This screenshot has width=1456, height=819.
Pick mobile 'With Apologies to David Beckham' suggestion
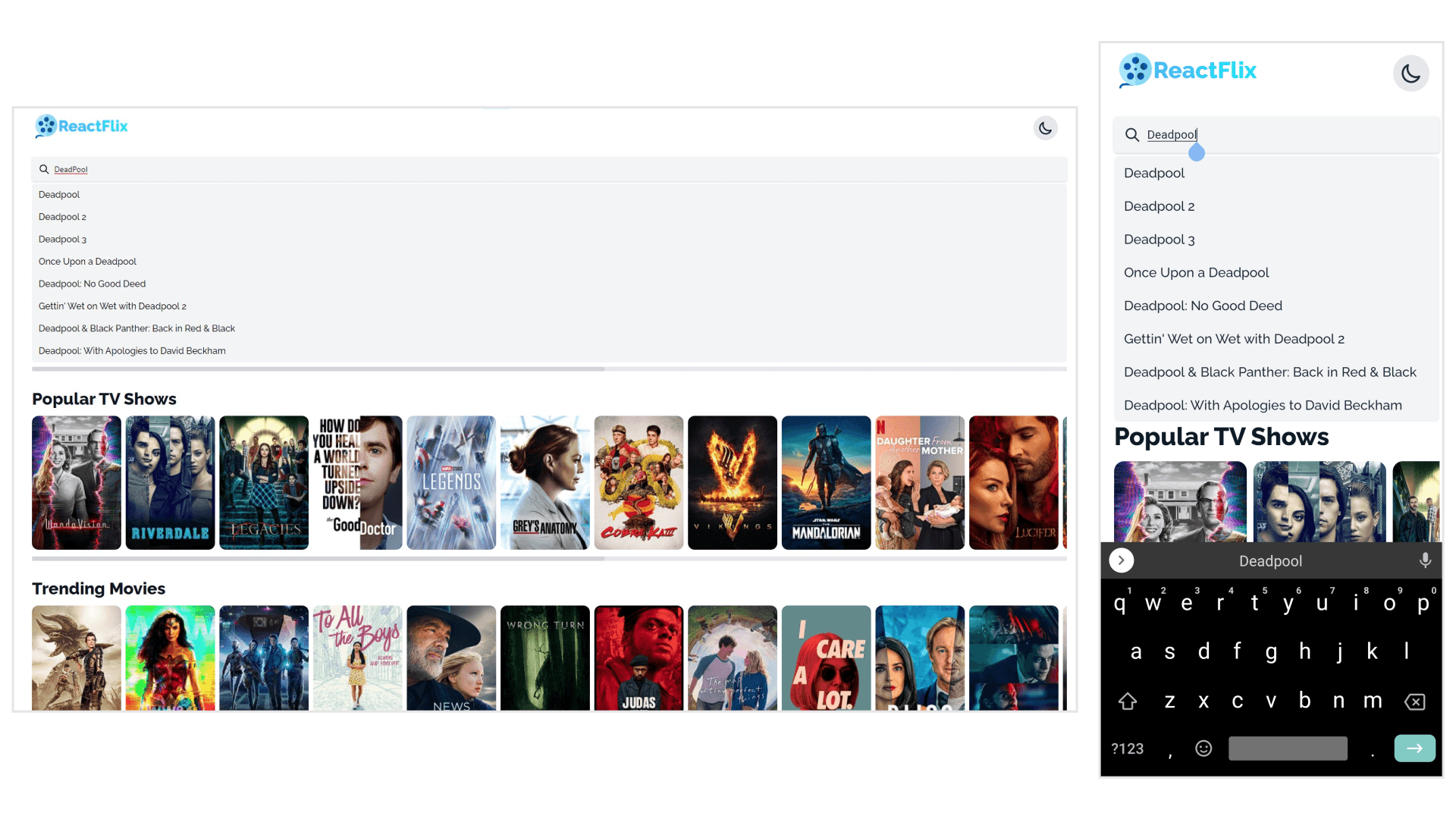point(1277,405)
